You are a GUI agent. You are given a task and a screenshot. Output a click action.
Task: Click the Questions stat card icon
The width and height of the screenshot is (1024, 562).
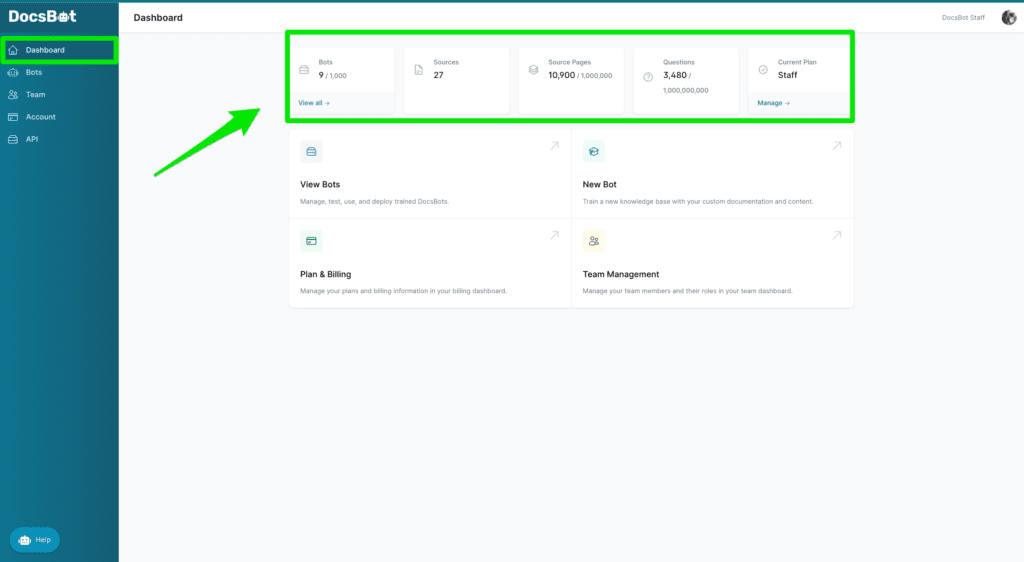coord(648,76)
